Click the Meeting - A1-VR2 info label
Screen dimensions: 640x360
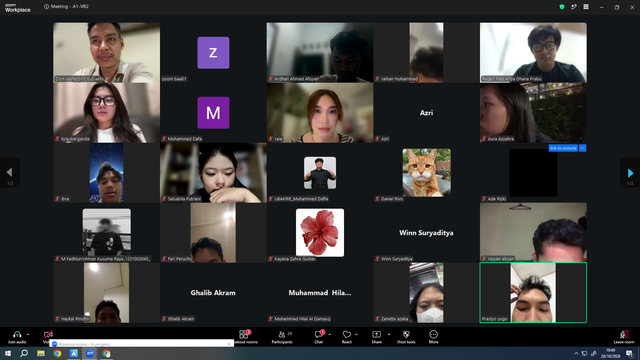click(x=67, y=7)
